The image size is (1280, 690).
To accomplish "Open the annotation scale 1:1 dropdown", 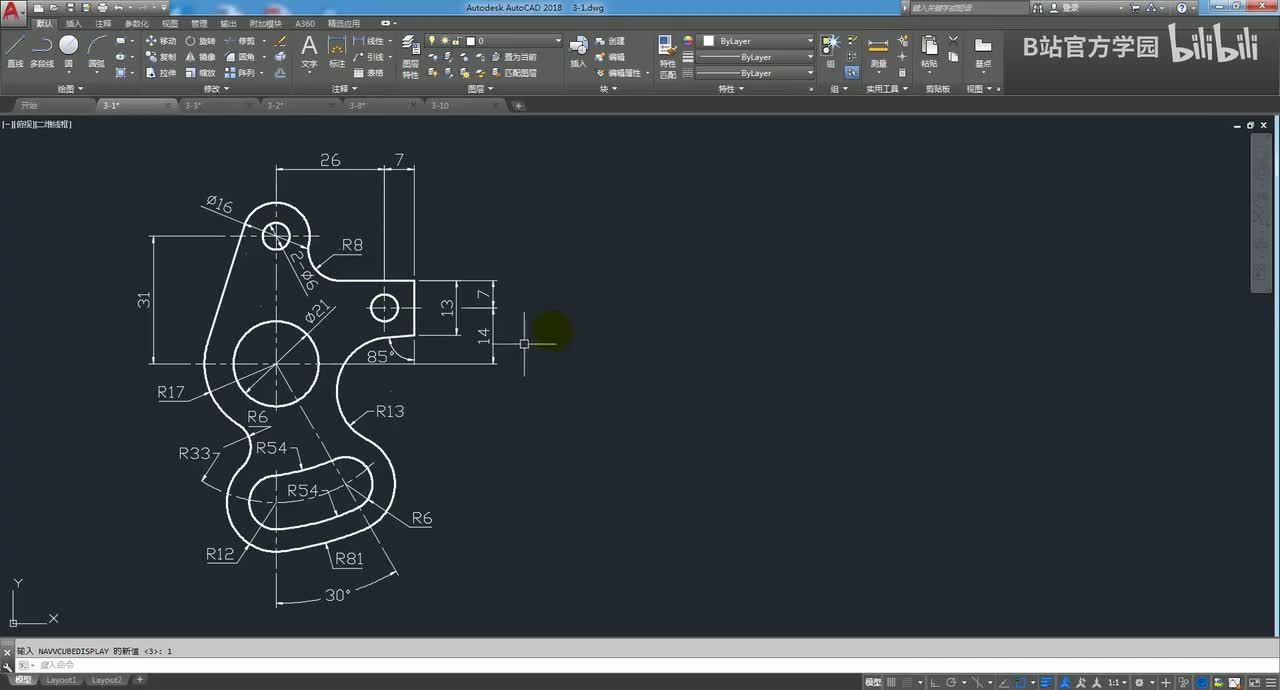I will (x=1116, y=681).
